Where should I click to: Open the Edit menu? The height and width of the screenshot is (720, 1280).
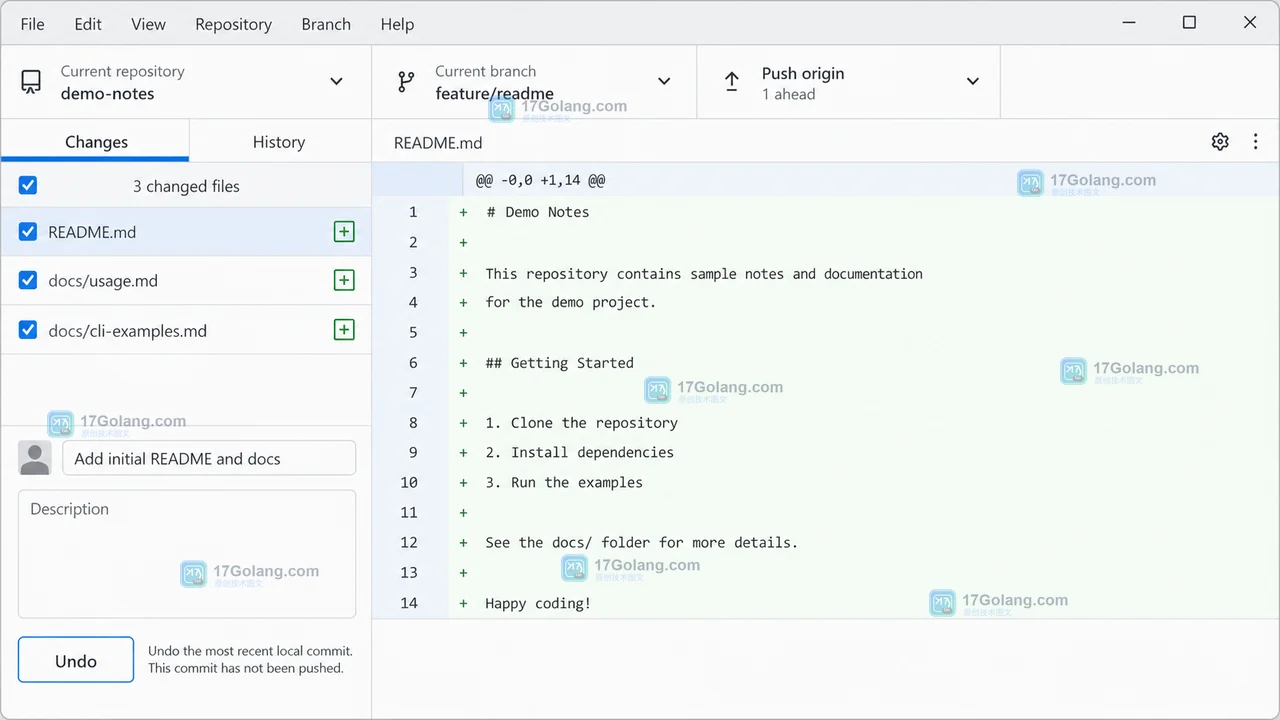pyautogui.click(x=88, y=24)
